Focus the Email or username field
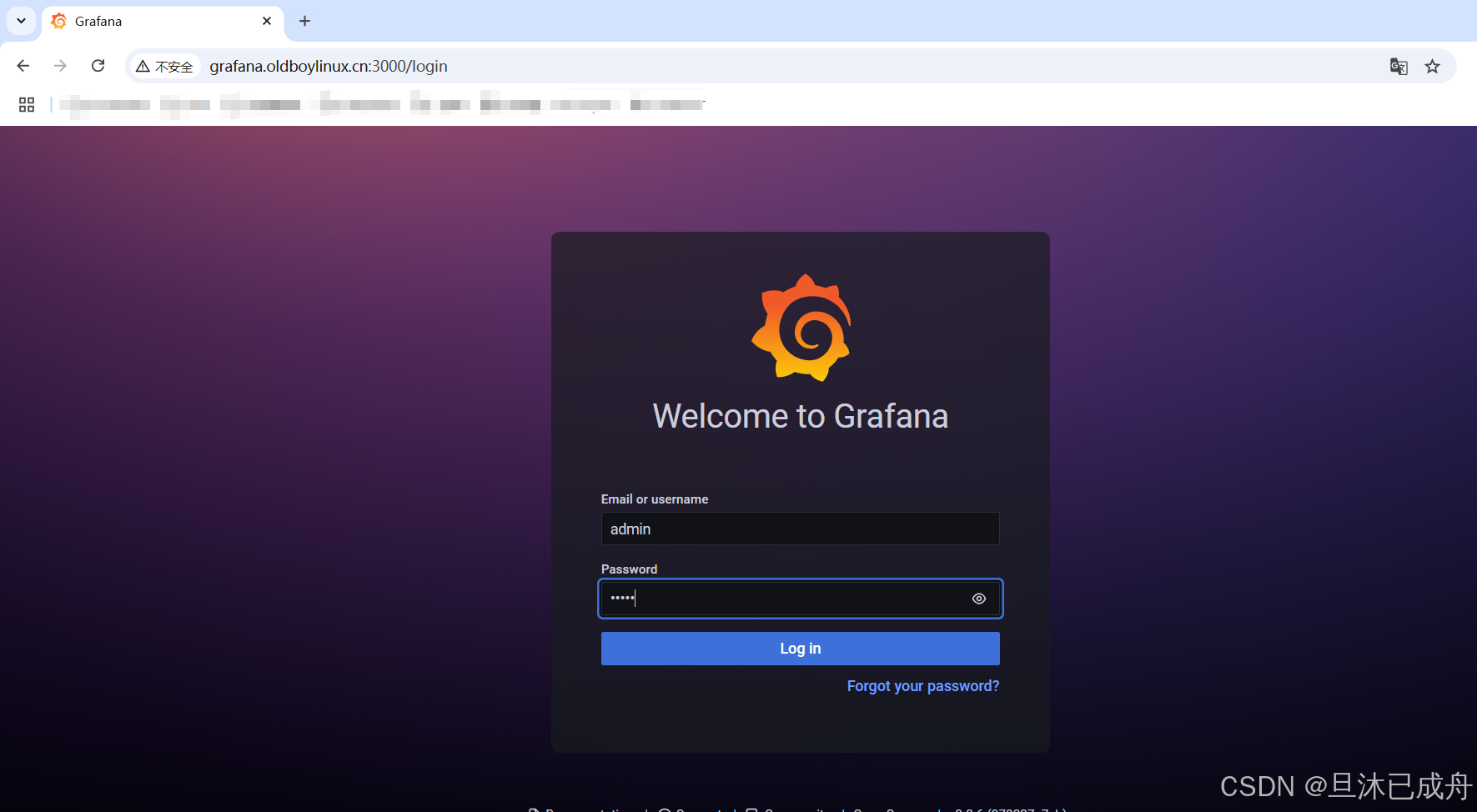This screenshot has width=1477, height=812. click(x=800, y=529)
